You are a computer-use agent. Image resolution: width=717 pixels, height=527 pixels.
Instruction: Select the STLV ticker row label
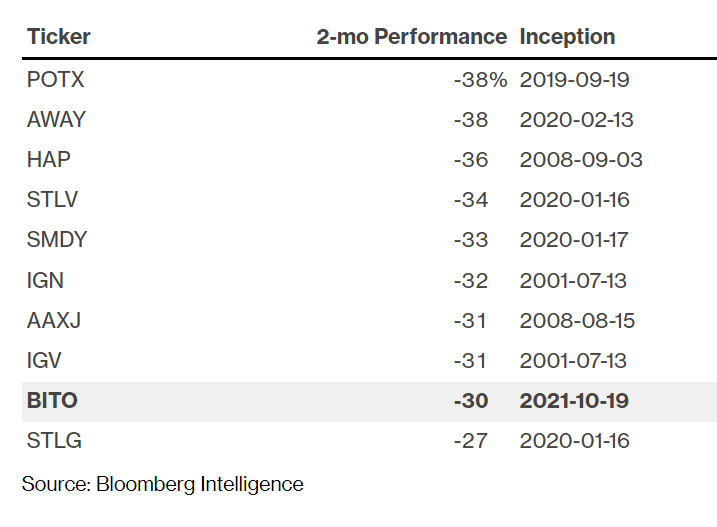coord(52,200)
